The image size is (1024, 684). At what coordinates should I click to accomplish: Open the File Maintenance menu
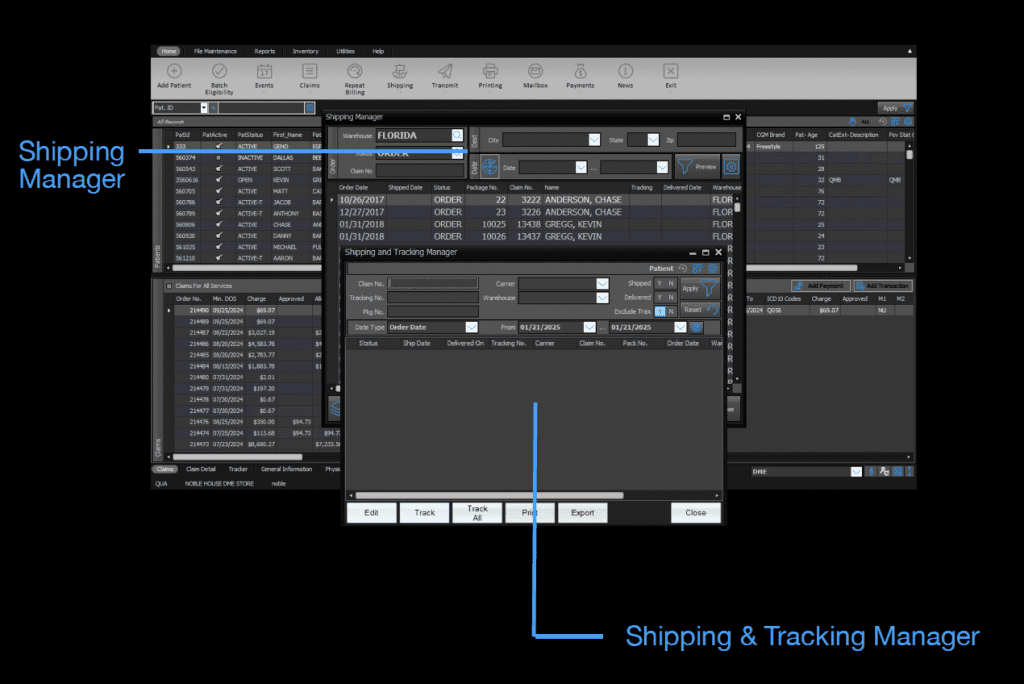click(215, 51)
